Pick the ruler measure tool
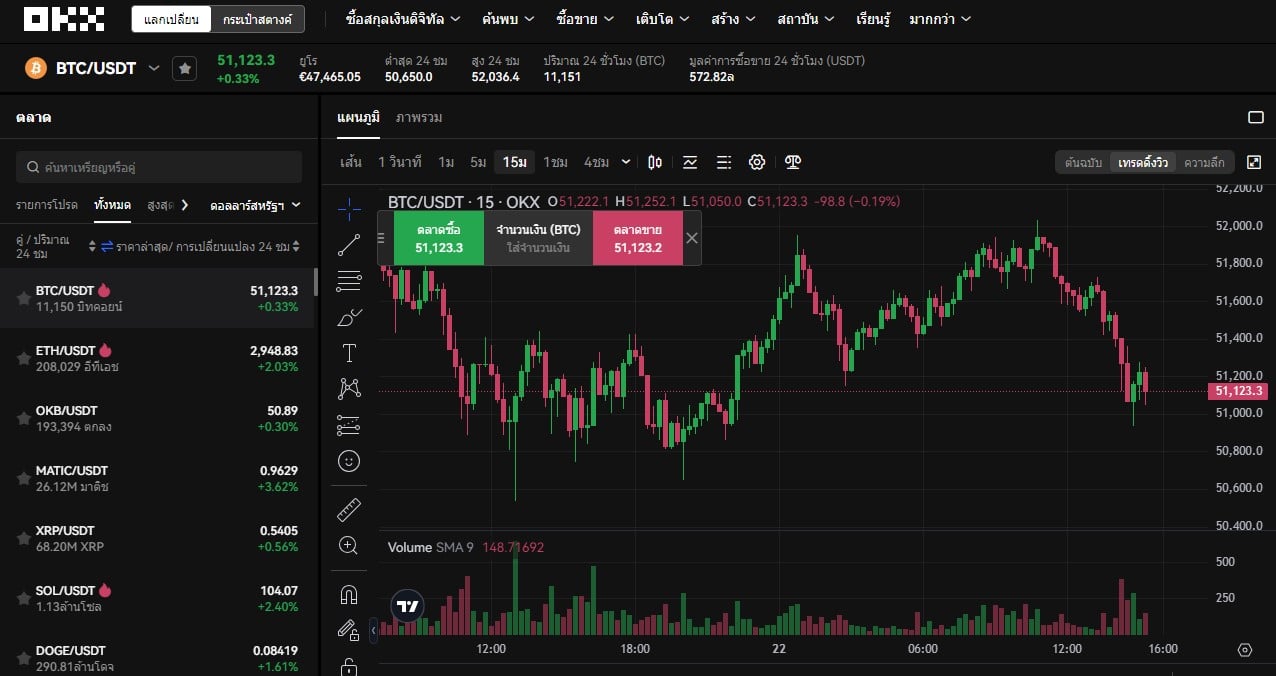Screen dimensions: 1276x676 tap(349, 509)
